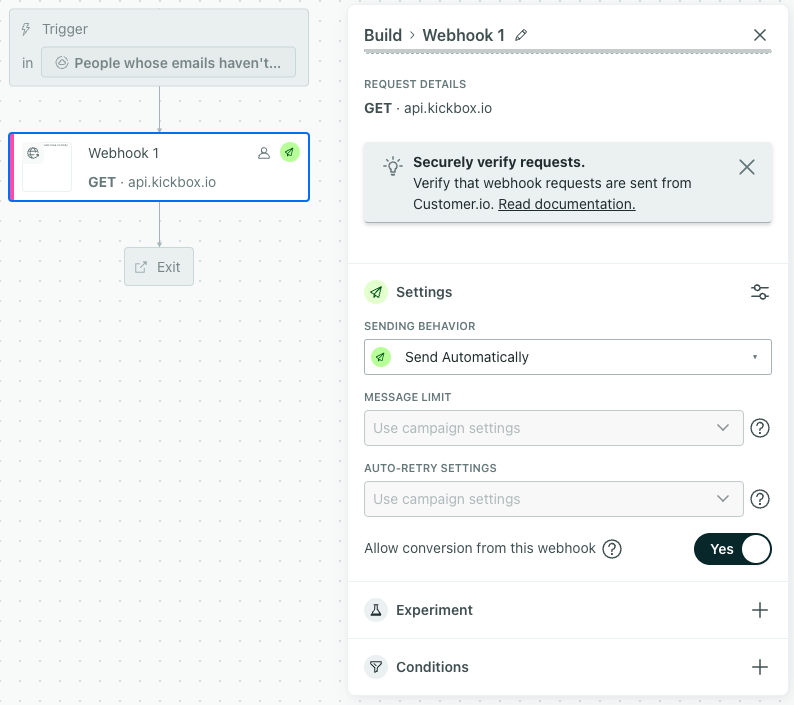This screenshot has height=705, width=794.
Task: Click the globe icon on Webhook 1 node
Action: click(33, 153)
